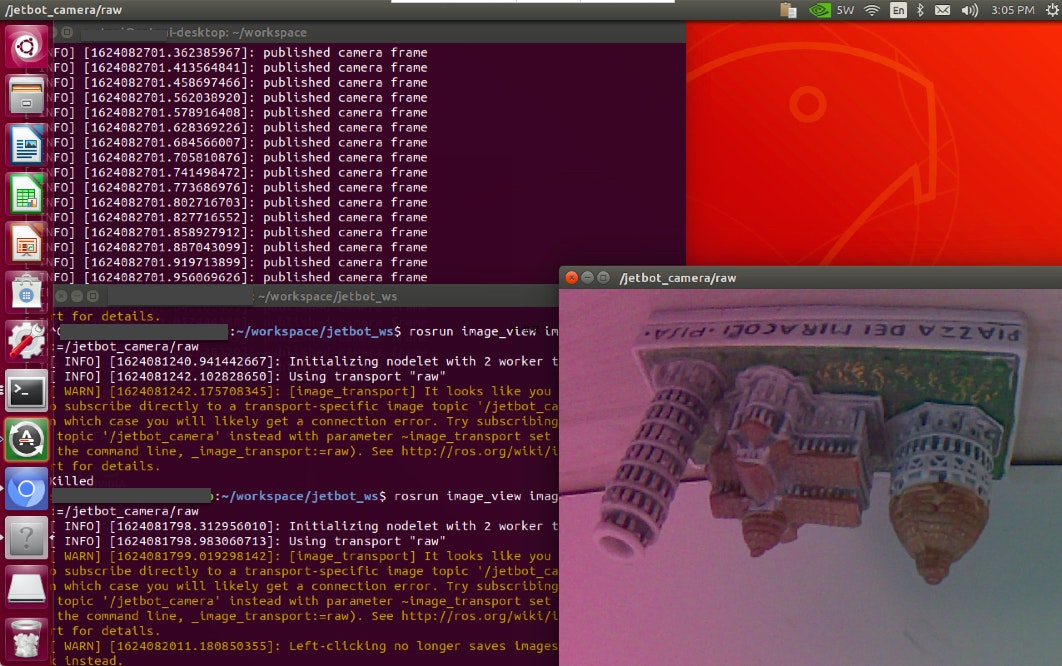The width and height of the screenshot is (1062, 666).
Task: Open the clock to show the calendar
Action: (1010, 11)
